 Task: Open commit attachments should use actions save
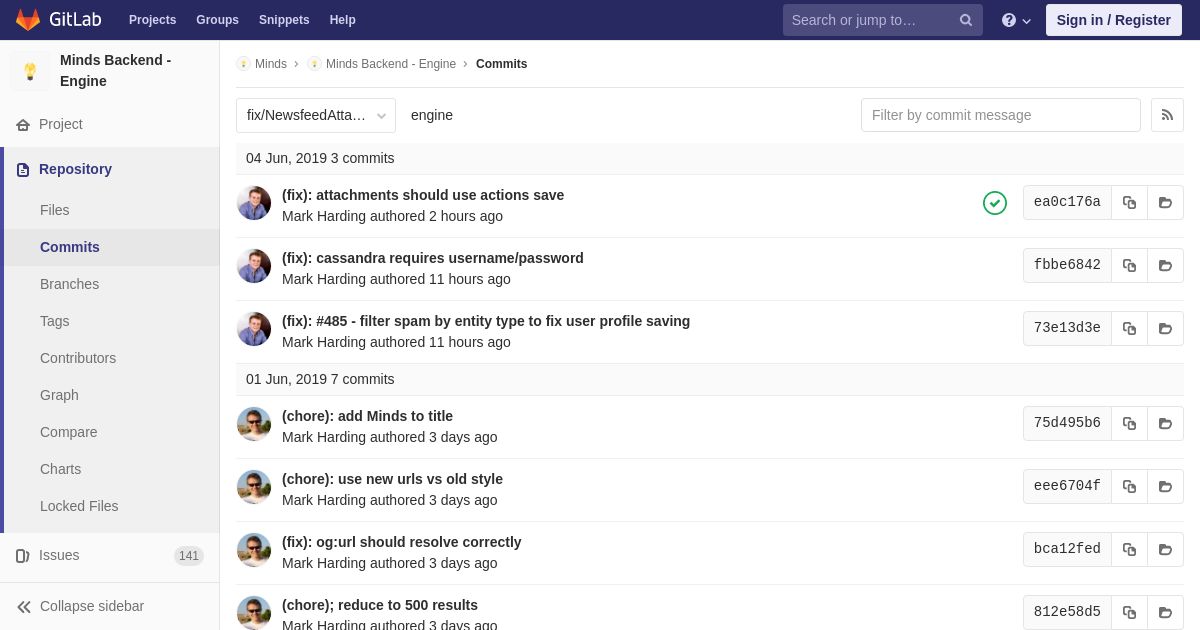click(x=423, y=195)
